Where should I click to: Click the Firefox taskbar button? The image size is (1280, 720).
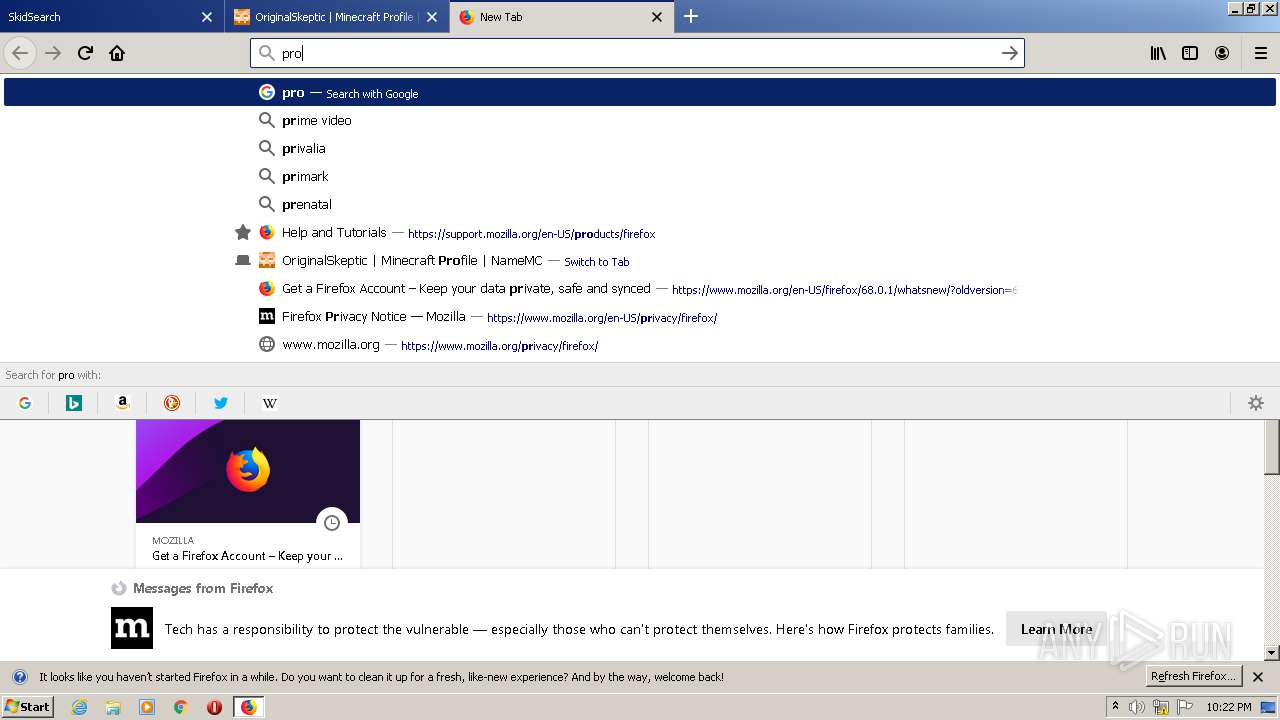coord(249,707)
